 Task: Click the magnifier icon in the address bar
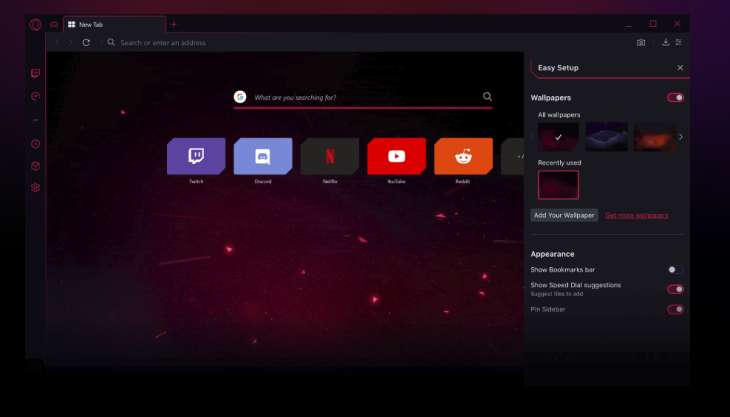point(111,42)
